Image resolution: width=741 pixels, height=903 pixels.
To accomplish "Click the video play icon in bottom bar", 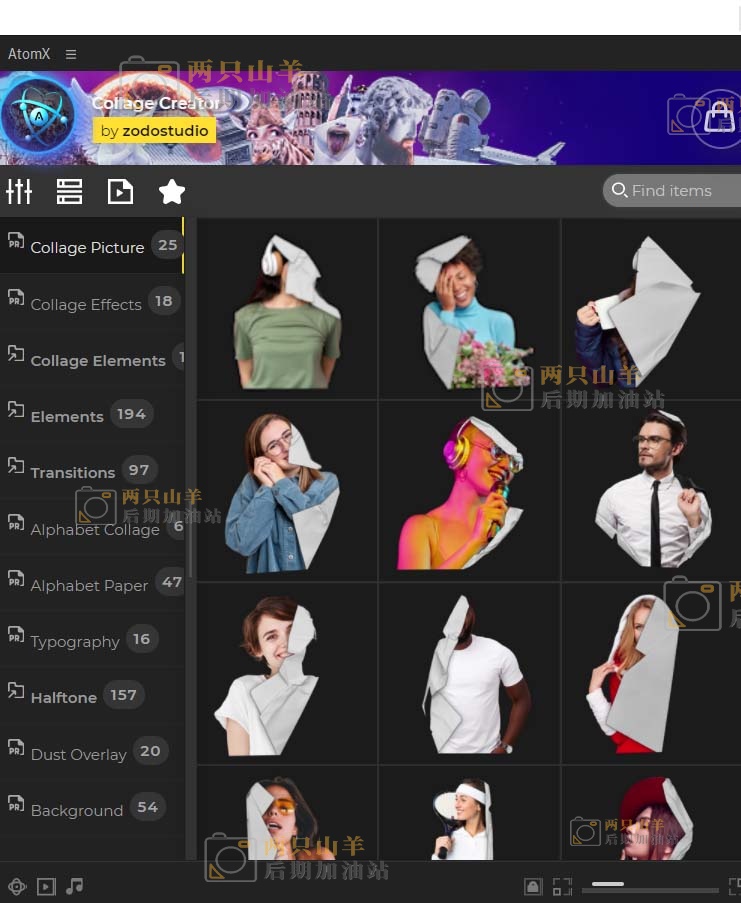I will point(46,886).
